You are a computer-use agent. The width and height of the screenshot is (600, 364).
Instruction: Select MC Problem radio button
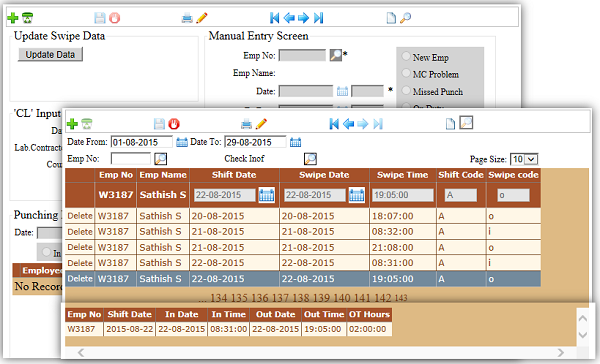406,73
